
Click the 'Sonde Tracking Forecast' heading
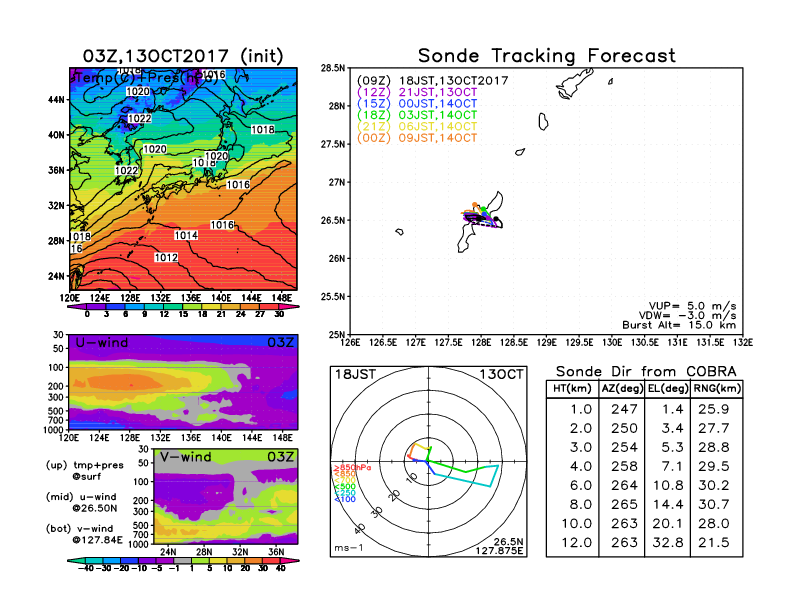coord(547,56)
